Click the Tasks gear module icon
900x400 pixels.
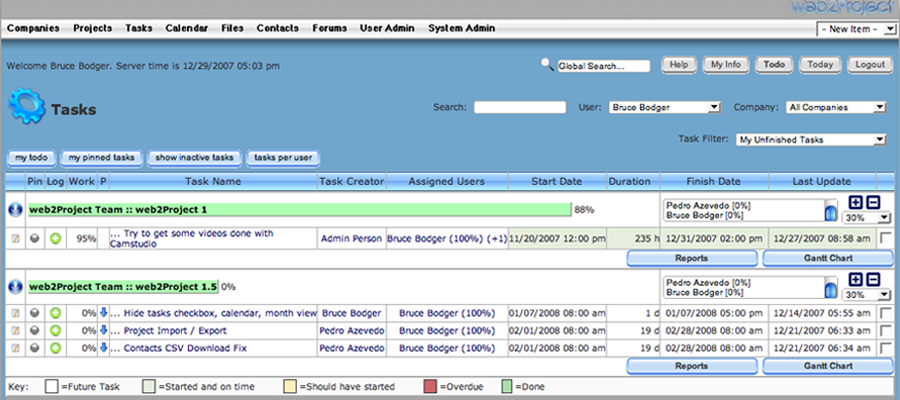26,106
